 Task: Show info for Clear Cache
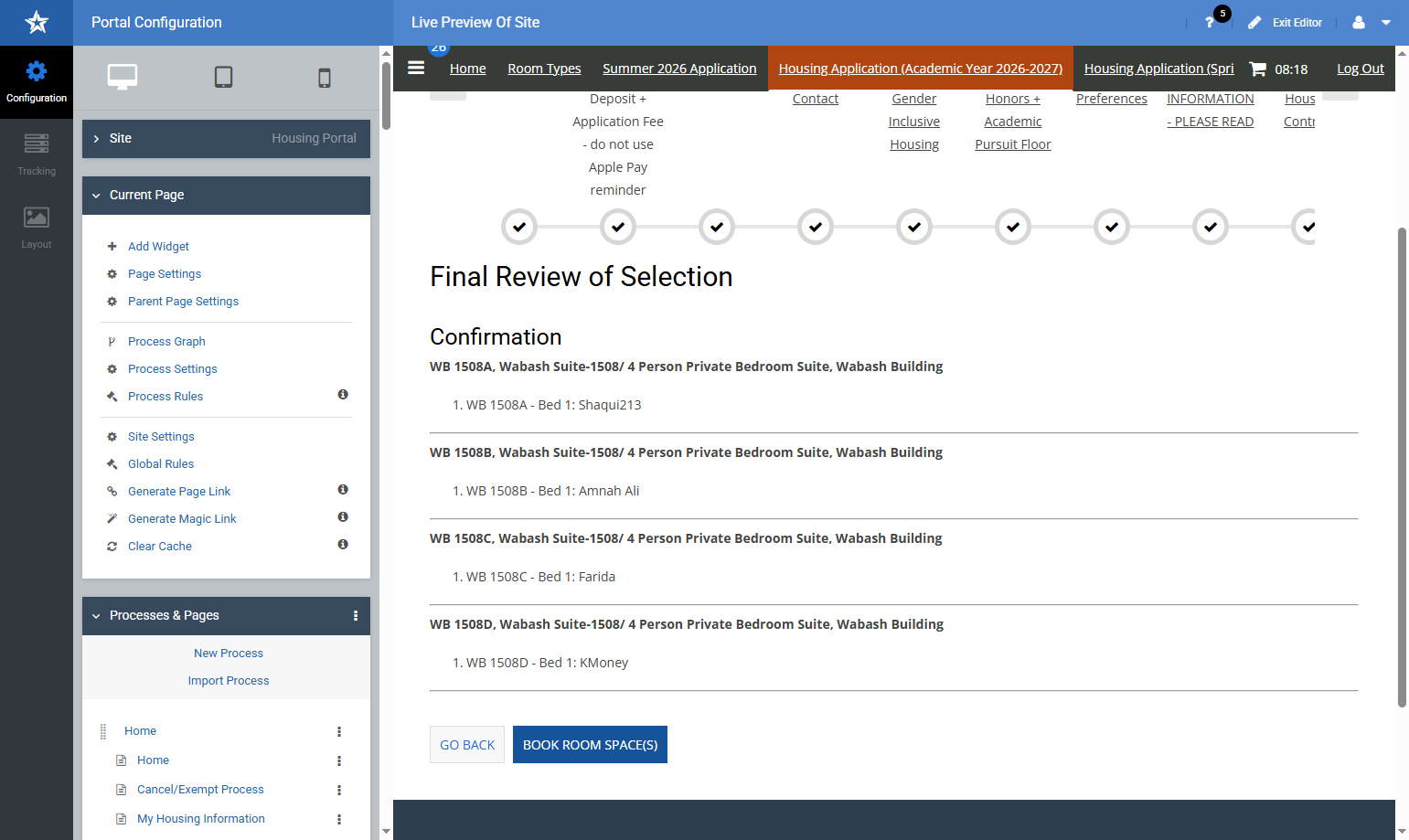coord(343,545)
